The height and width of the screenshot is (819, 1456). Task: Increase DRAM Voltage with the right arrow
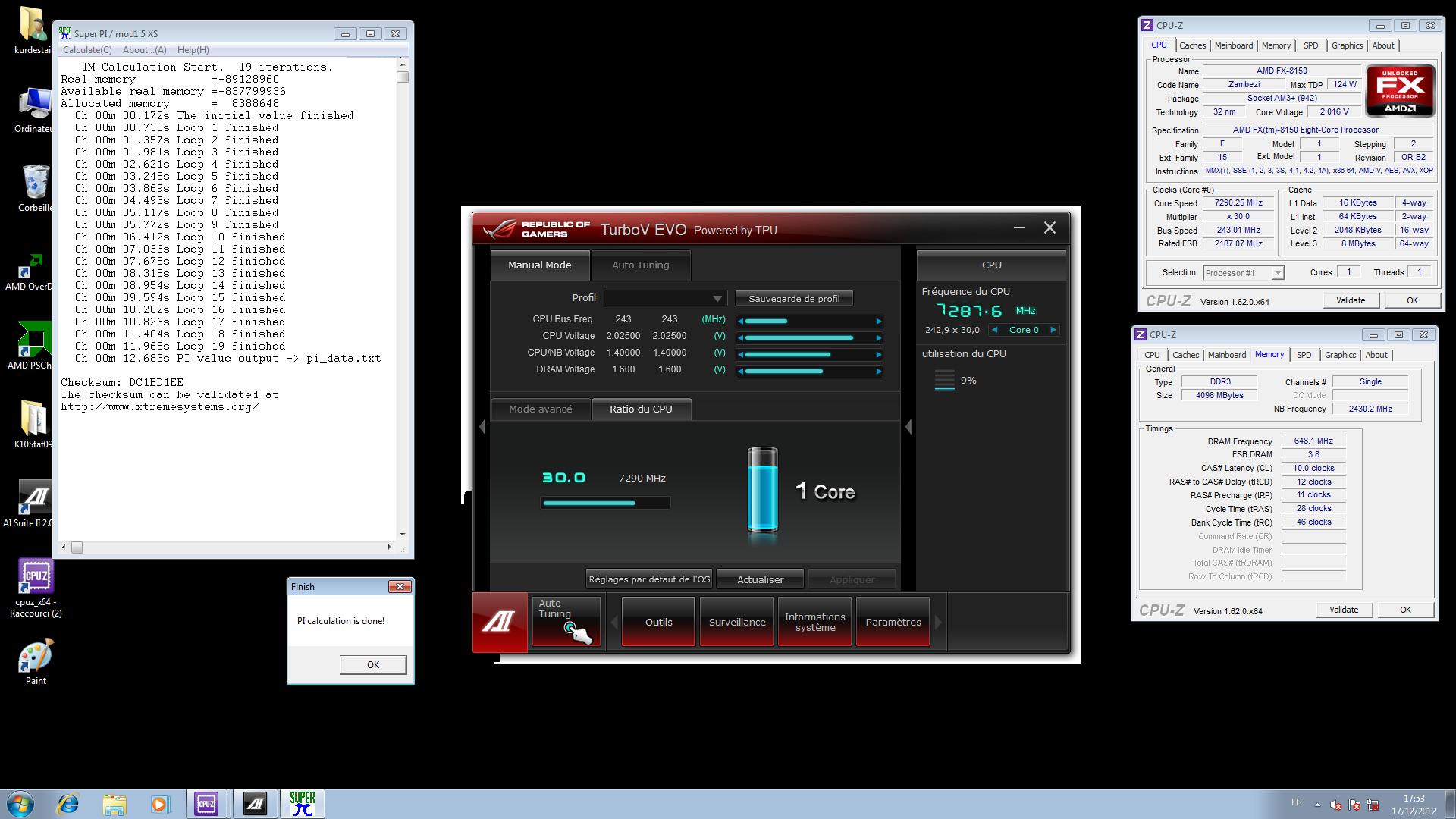879,371
